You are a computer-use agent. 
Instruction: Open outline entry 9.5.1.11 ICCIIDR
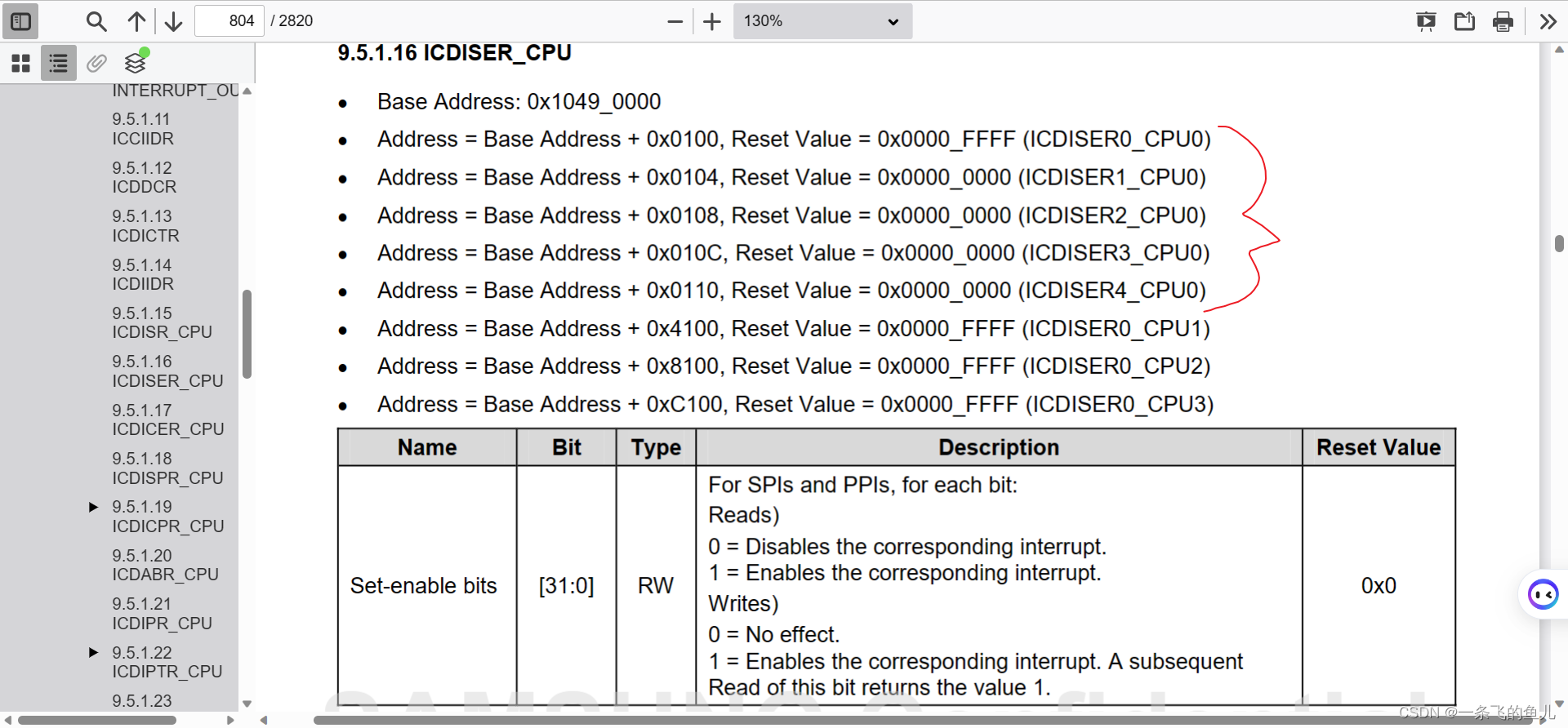pos(143,129)
